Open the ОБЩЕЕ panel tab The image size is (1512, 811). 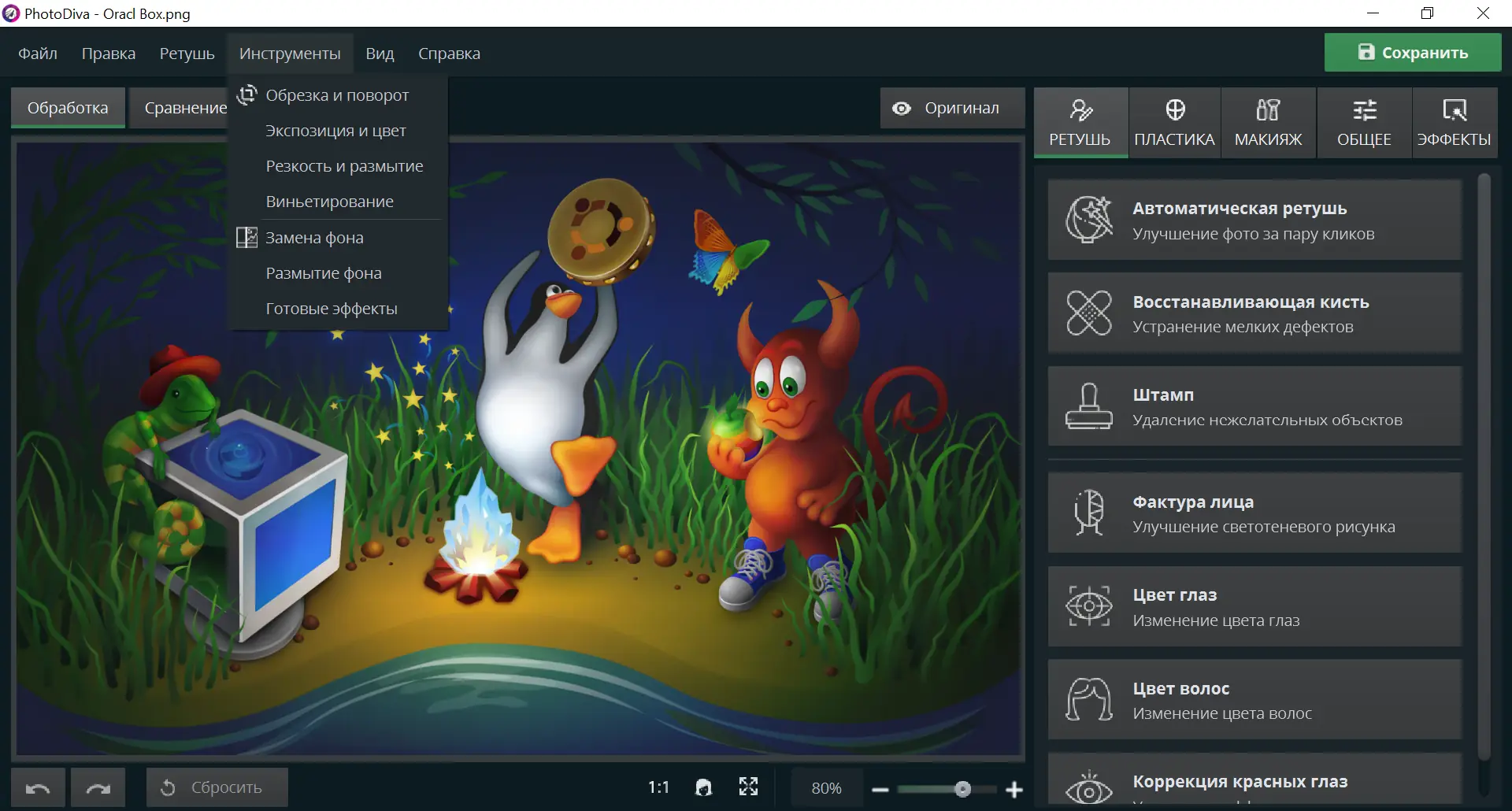pyautogui.click(x=1364, y=123)
